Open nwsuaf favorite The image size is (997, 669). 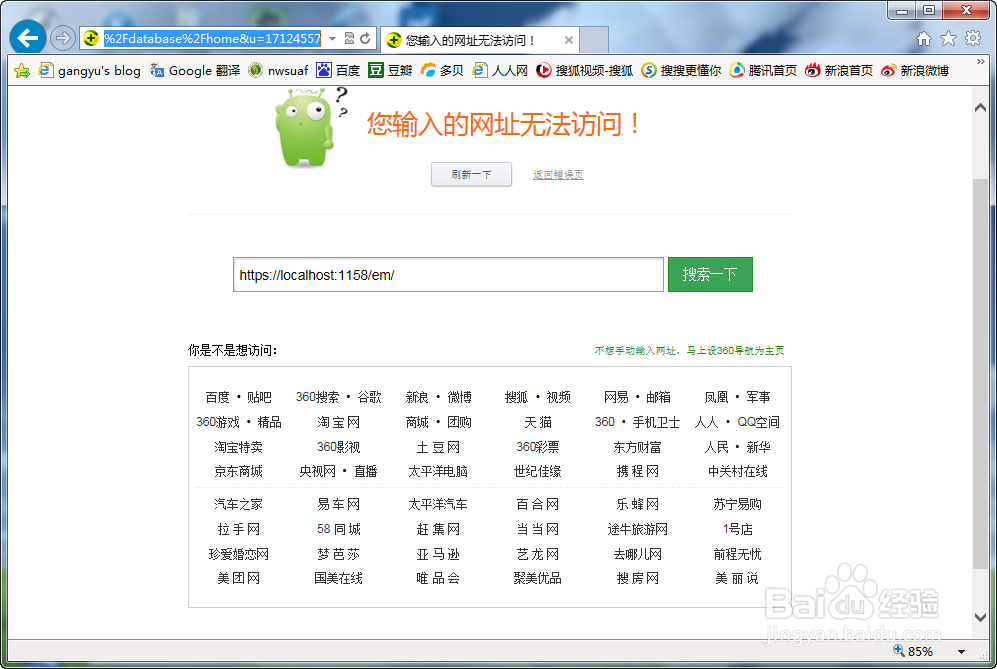(278, 71)
